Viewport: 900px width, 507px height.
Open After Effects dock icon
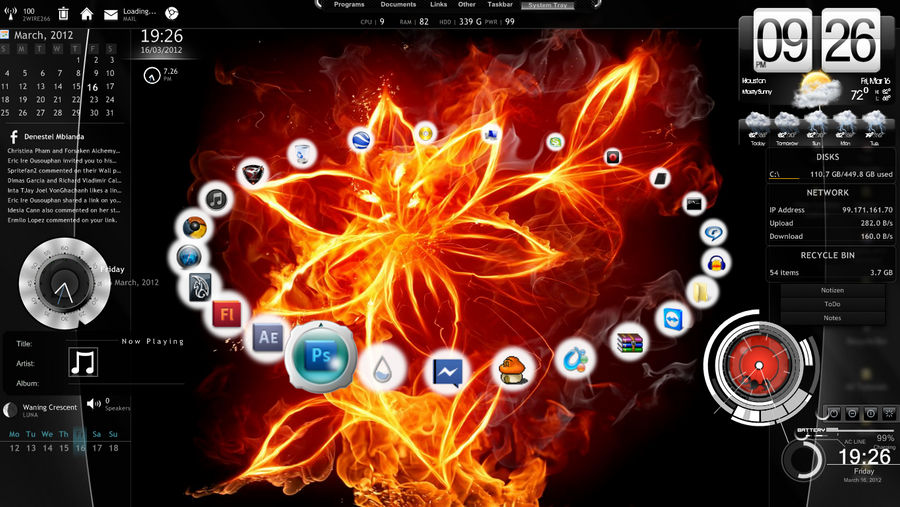(268, 337)
